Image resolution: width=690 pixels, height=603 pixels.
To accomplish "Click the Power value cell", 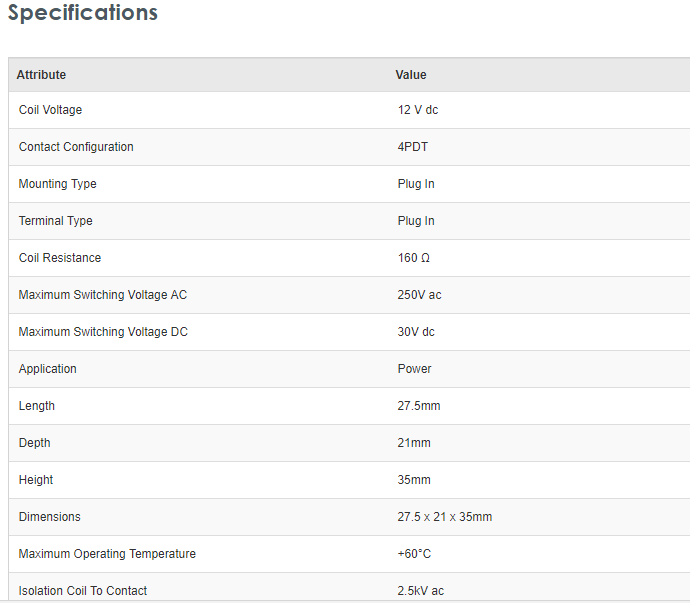I will pyautogui.click(x=415, y=369).
